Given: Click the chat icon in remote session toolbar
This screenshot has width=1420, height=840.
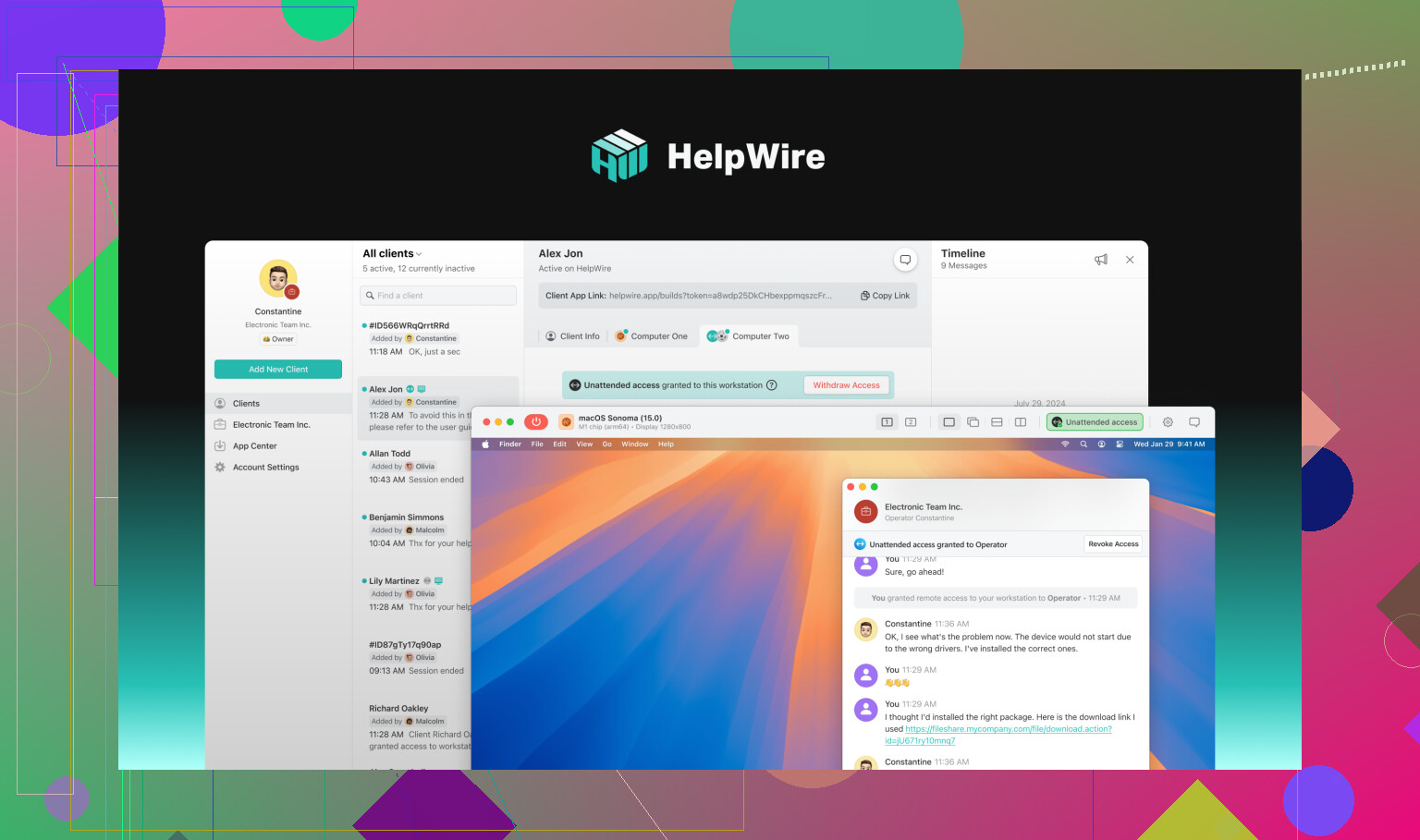Looking at the screenshot, I should pyautogui.click(x=1194, y=422).
